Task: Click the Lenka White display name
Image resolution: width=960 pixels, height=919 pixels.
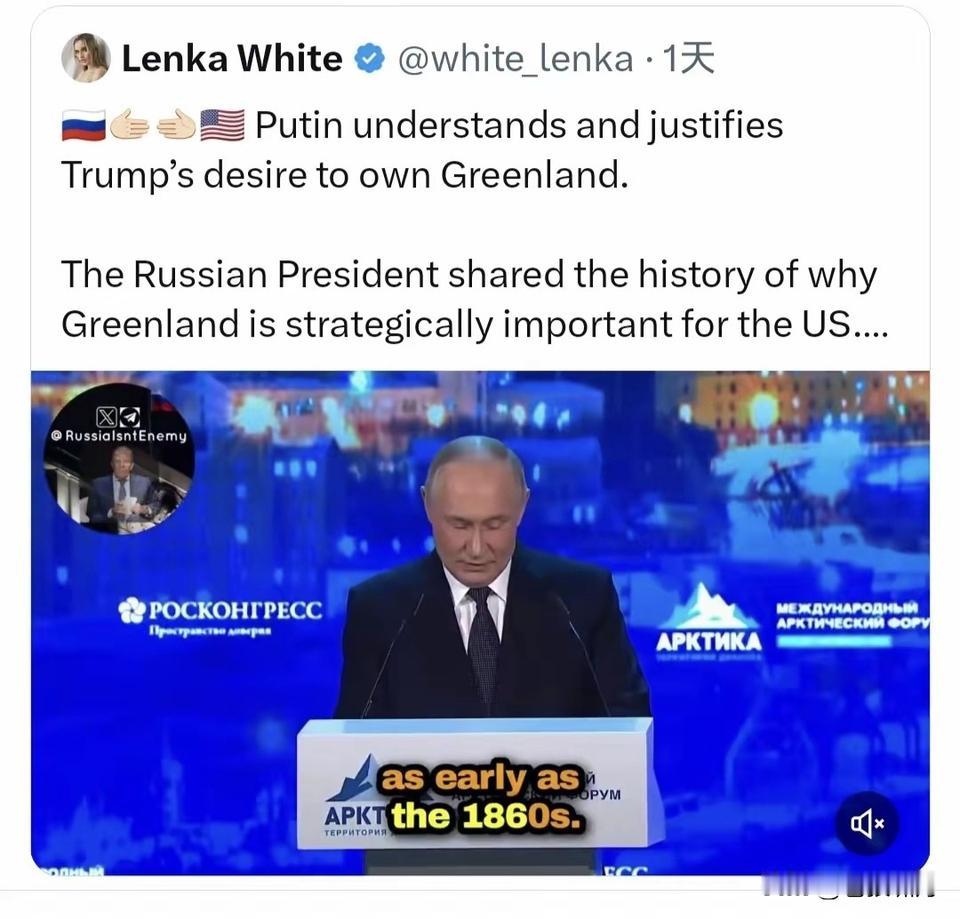Action: (232, 59)
